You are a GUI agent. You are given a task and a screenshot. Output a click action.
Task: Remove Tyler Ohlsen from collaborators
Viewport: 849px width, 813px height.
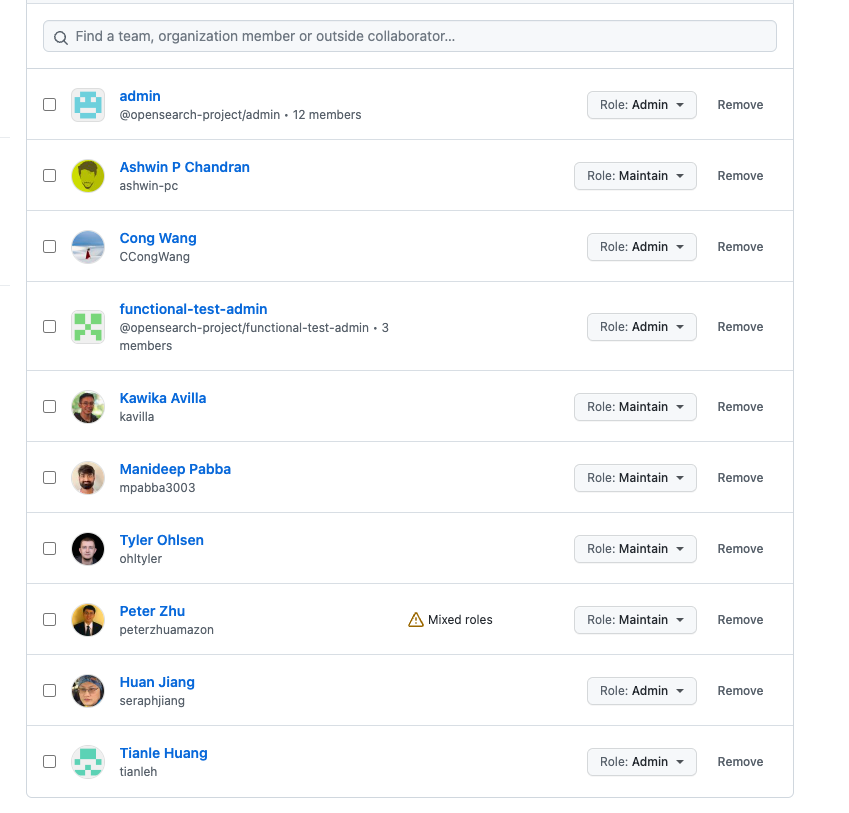(740, 548)
